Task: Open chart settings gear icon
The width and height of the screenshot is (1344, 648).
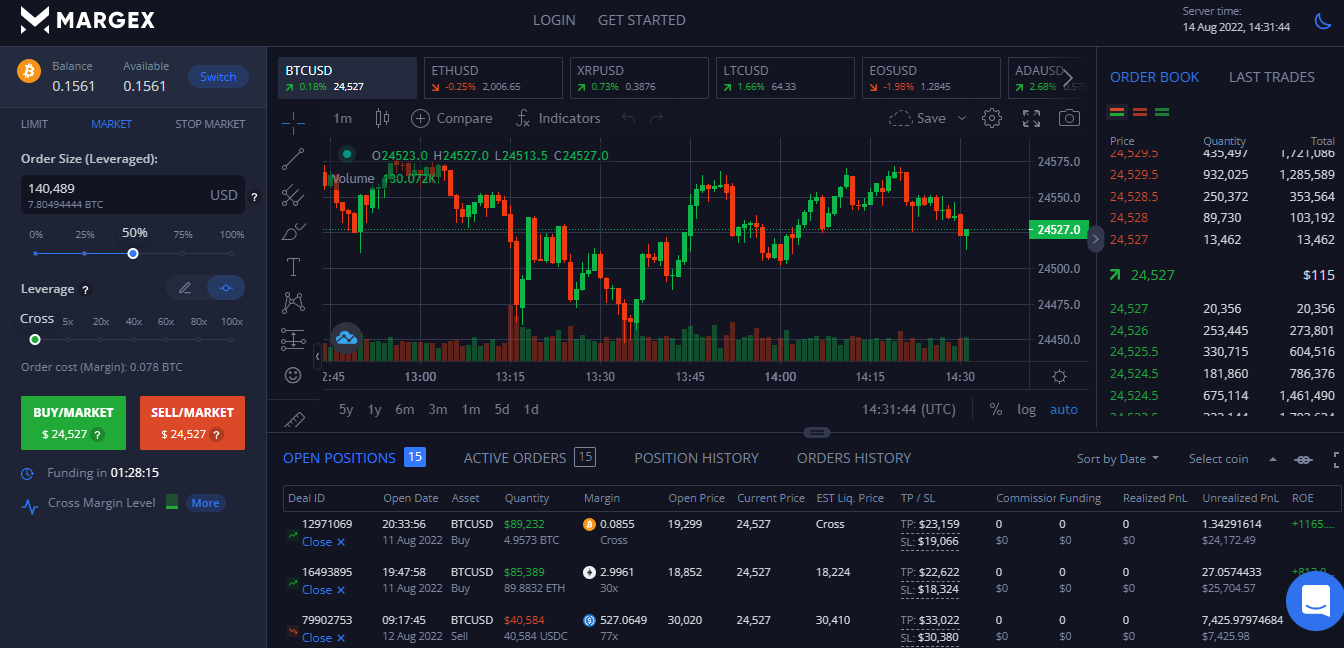Action: (x=992, y=118)
